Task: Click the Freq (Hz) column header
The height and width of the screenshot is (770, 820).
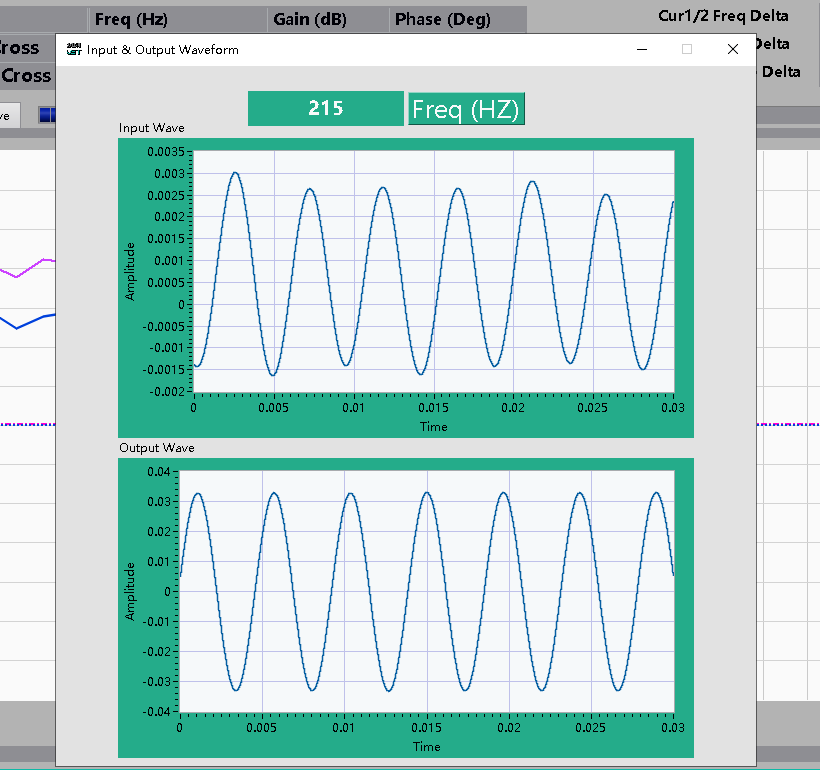Action: pos(130,18)
